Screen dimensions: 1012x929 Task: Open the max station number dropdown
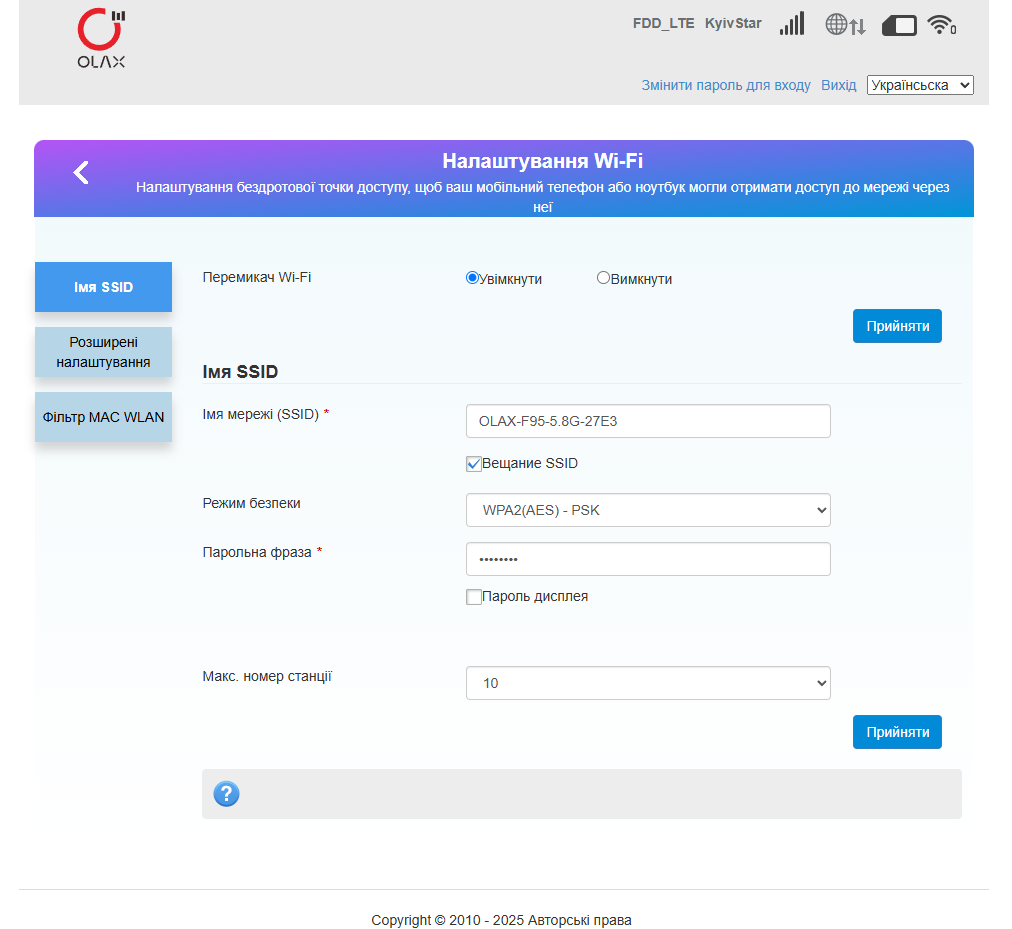point(648,683)
